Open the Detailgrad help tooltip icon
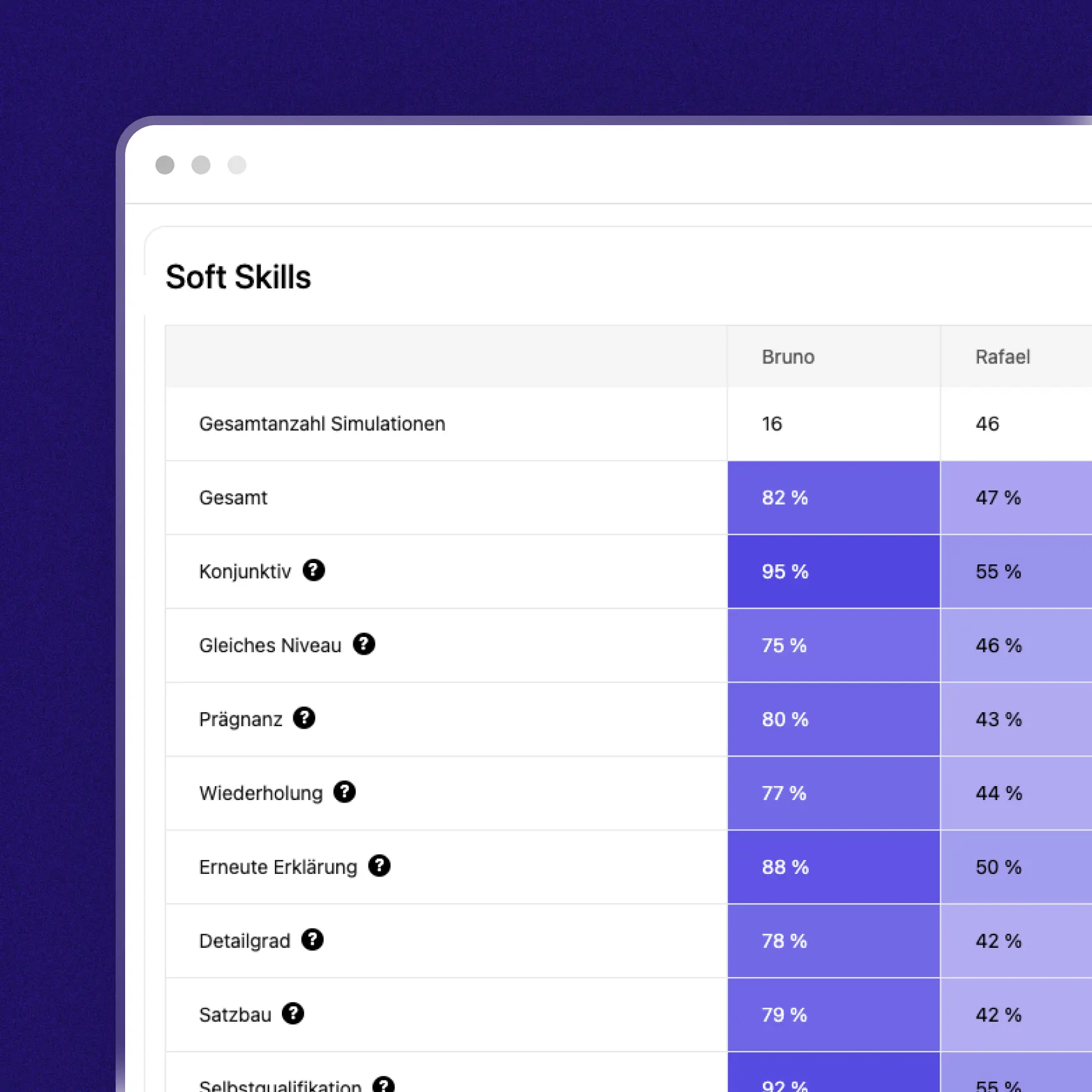Image resolution: width=1092 pixels, height=1092 pixels. [312, 940]
